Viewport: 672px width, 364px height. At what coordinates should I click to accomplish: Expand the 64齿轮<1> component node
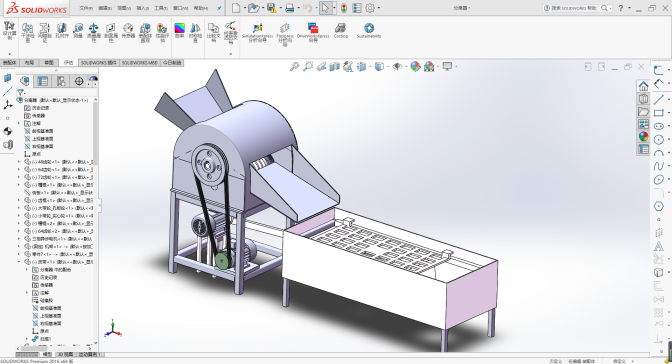pos(19,169)
